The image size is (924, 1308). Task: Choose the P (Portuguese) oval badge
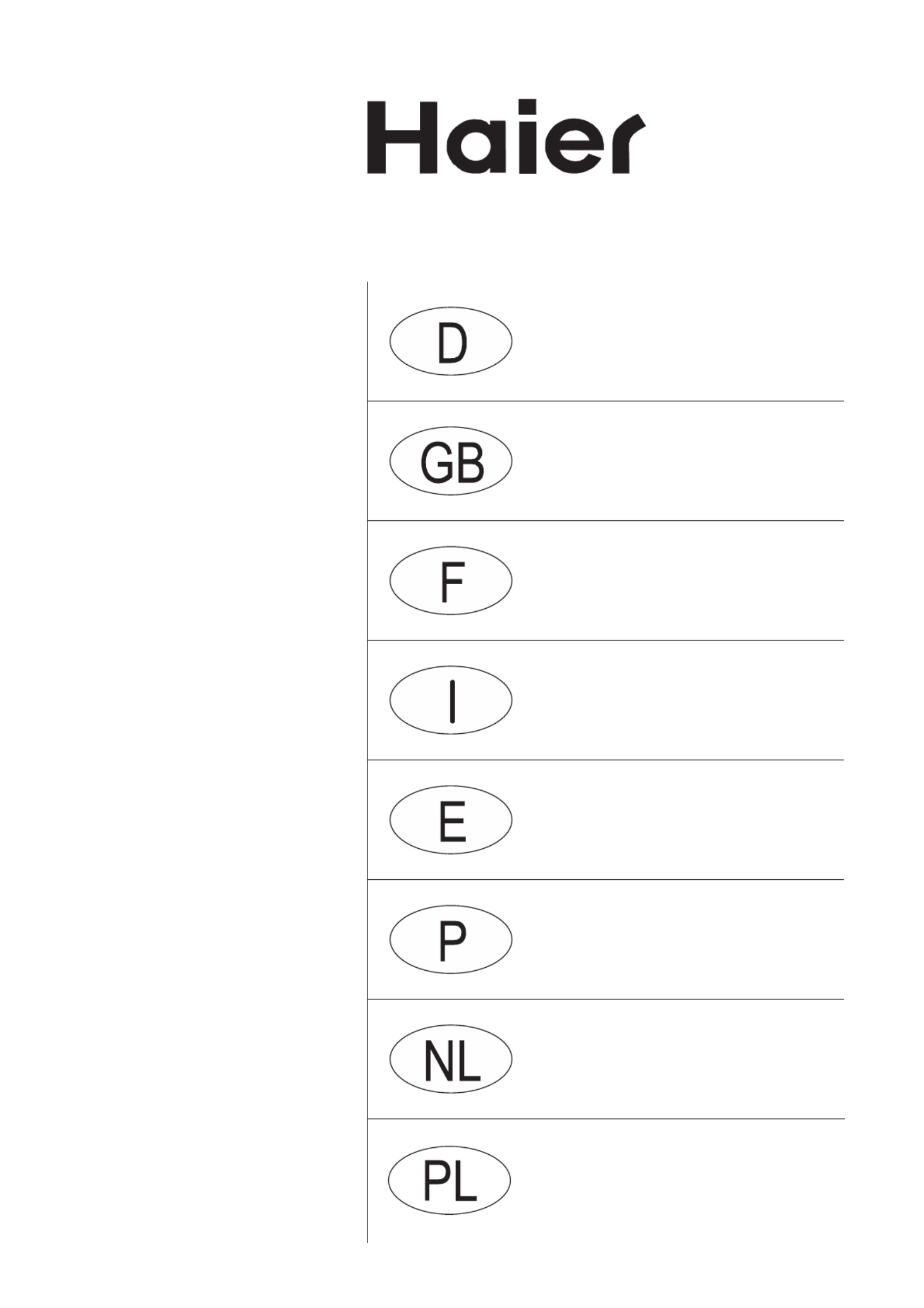tap(450, 939)
